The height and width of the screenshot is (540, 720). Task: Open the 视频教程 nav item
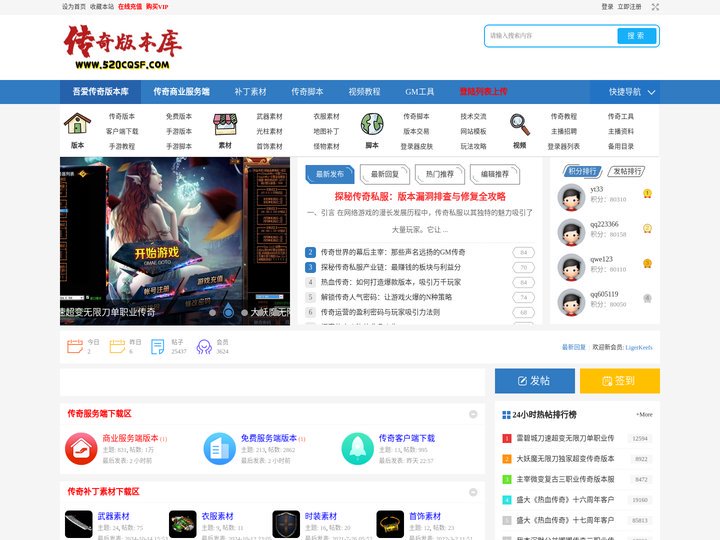[x=364, y=92]
